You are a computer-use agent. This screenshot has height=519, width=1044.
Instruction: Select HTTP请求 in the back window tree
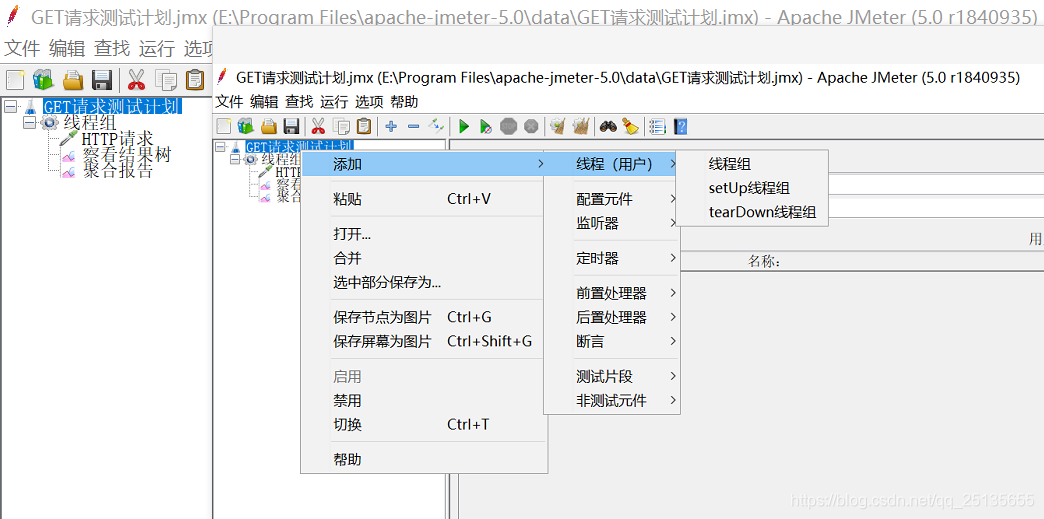(x=118, y=139)
